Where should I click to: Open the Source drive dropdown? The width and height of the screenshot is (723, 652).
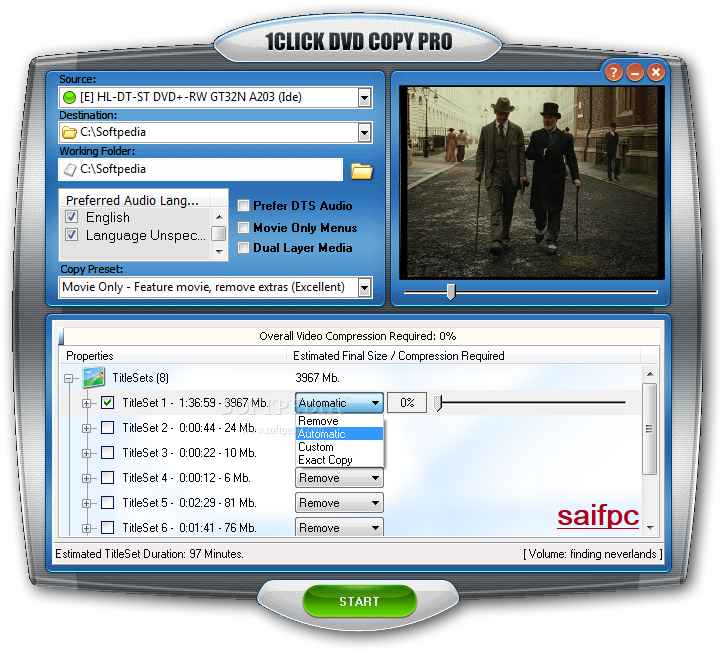point(364,98)
